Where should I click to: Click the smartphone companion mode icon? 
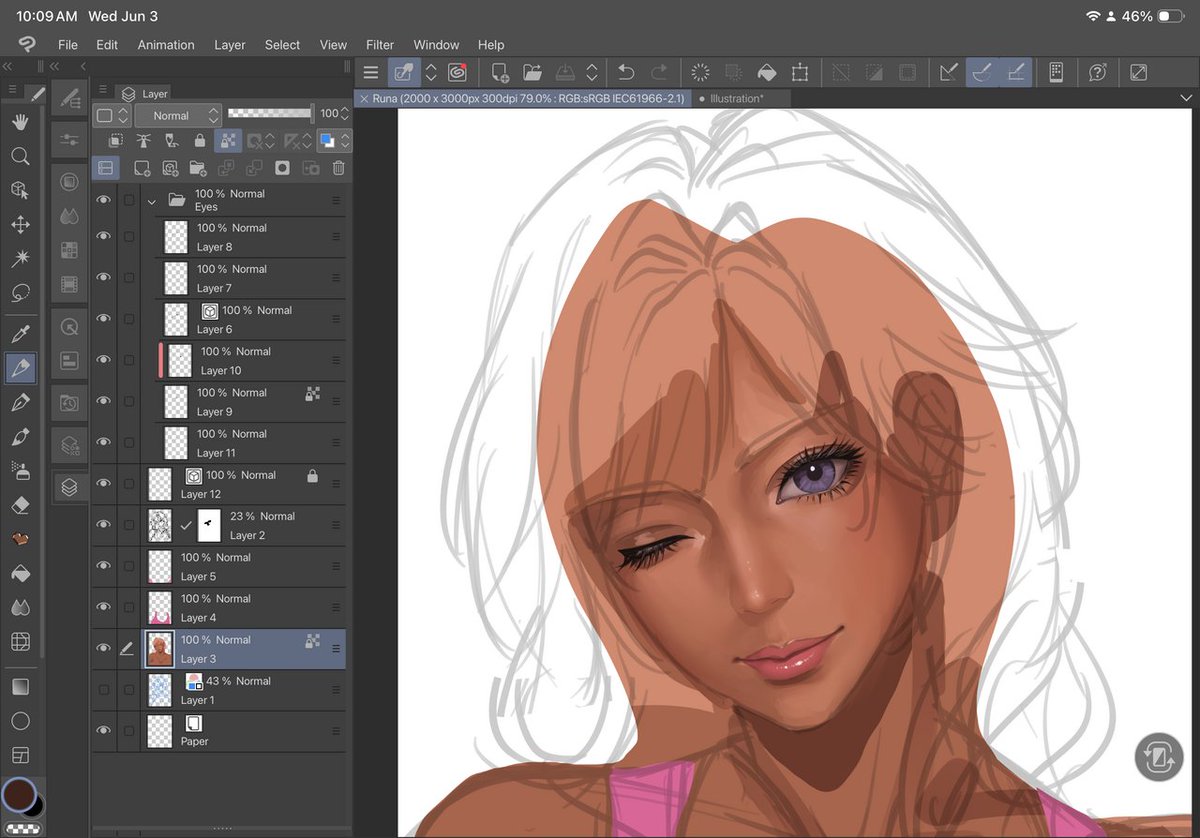click(1056, 72)
